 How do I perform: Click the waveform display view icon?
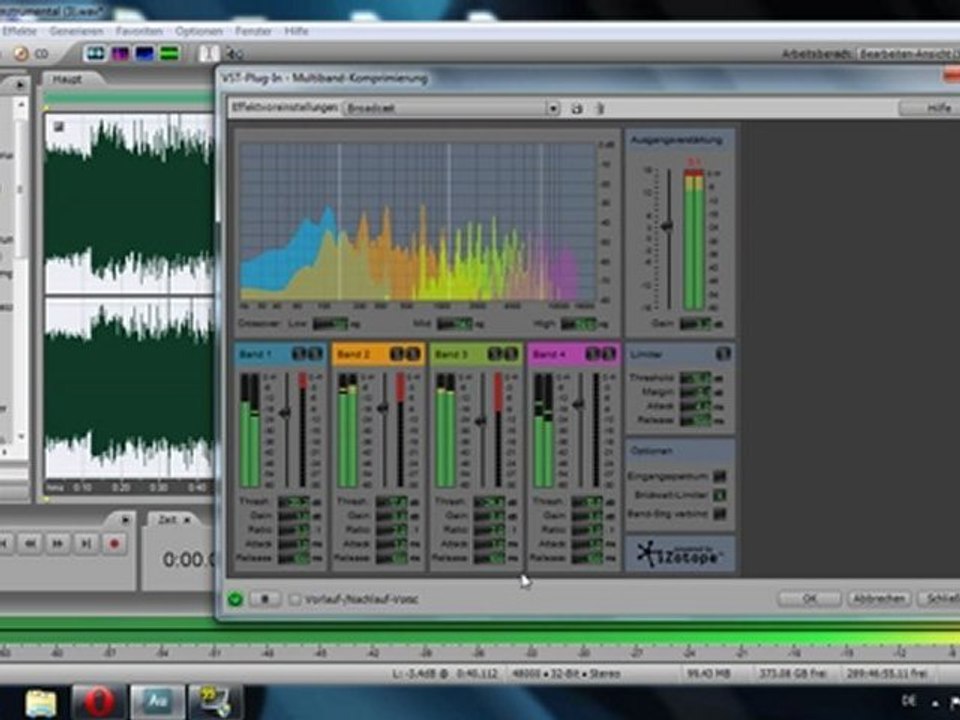pyautogui.click(x=96, y=53)
